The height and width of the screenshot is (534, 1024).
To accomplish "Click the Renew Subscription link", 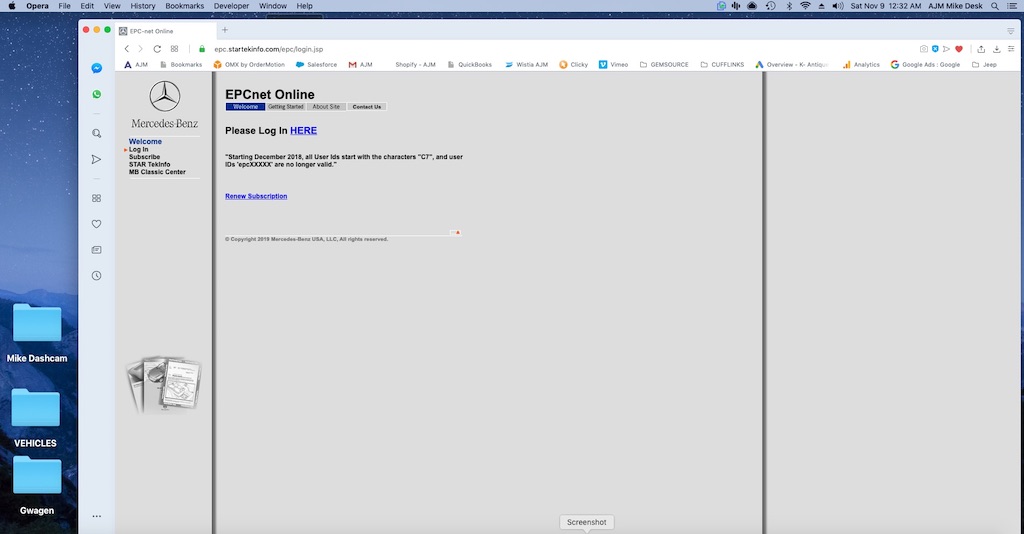I will pyautogui.click(x=256, y=196).
